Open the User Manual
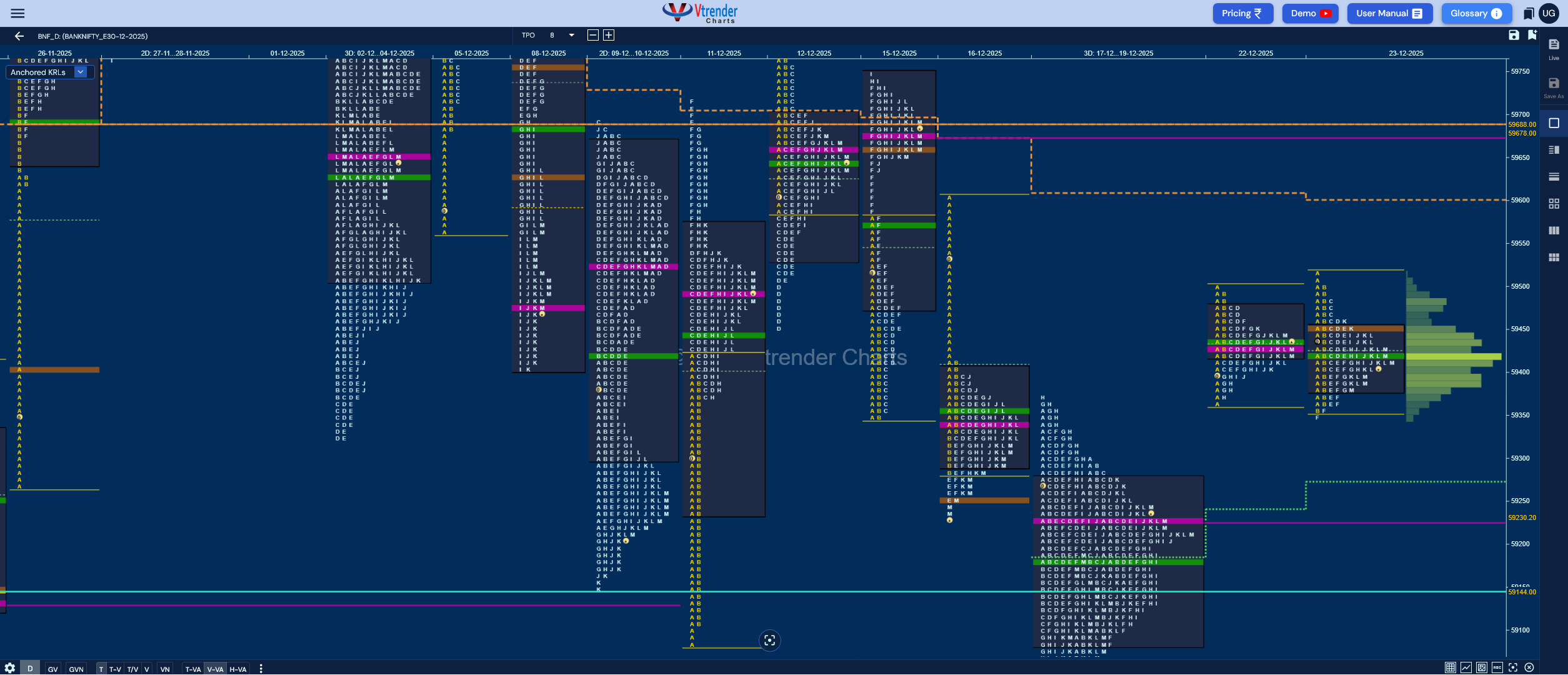The image size is (1568, 675). pyautogui.click(x=1389, y=13)
